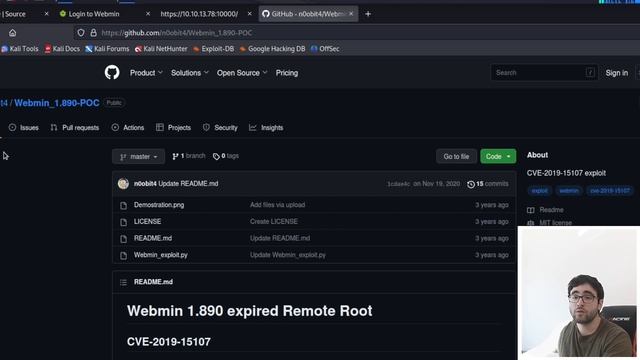Open the master branch dropdown
Viewport: 640px width, 360px height.
[x=138, y=156]
